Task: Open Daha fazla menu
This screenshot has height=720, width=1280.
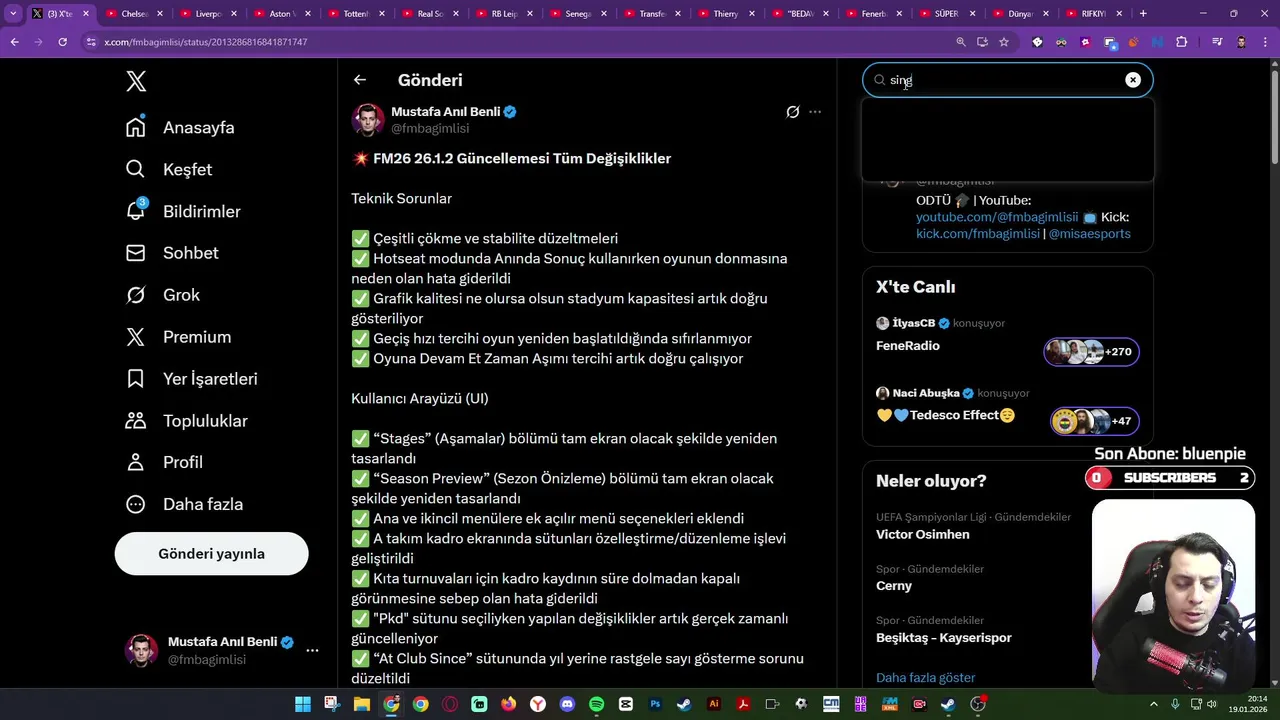Action: pyautogui.click(x=184, y=504)
